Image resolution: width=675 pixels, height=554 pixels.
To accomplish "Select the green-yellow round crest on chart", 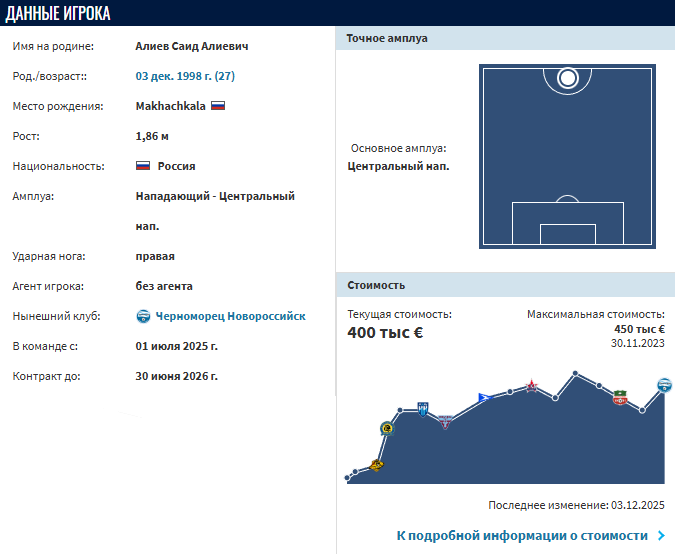I will pyautogui.click(x=387, y=428).
